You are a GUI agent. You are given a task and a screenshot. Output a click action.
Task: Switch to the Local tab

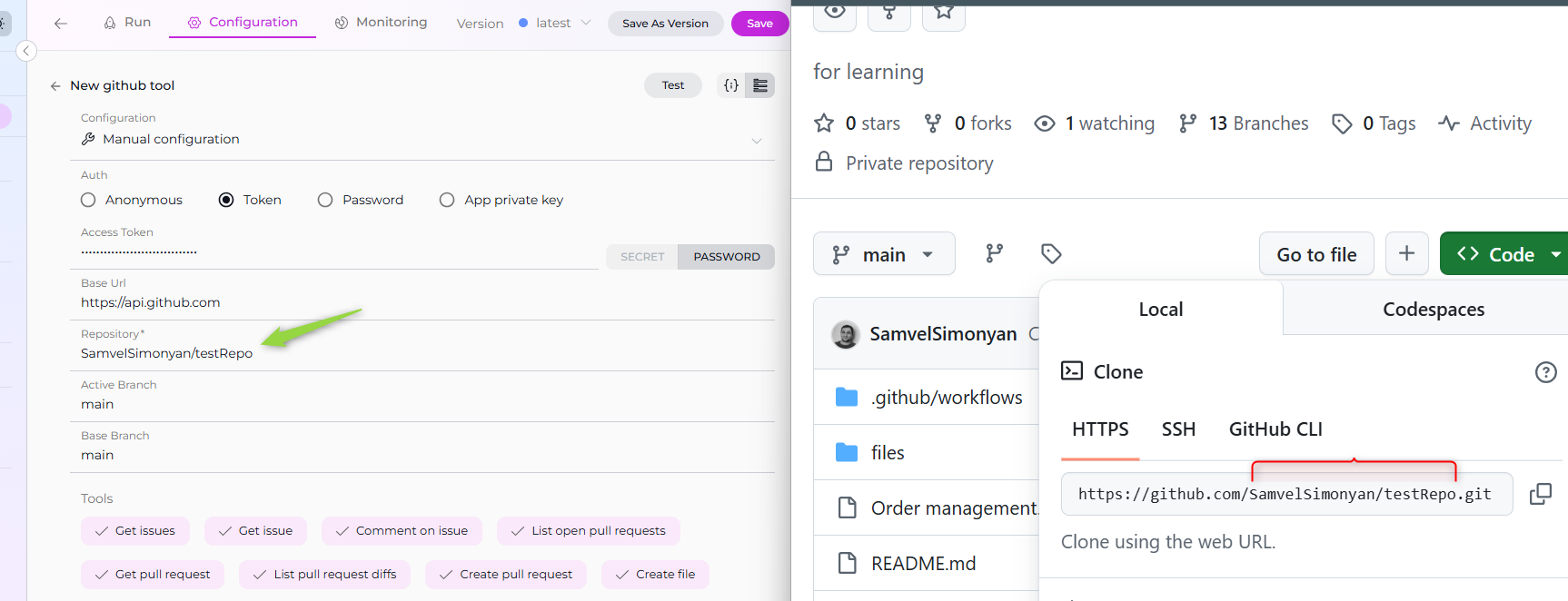click(x=1161, y=310)
